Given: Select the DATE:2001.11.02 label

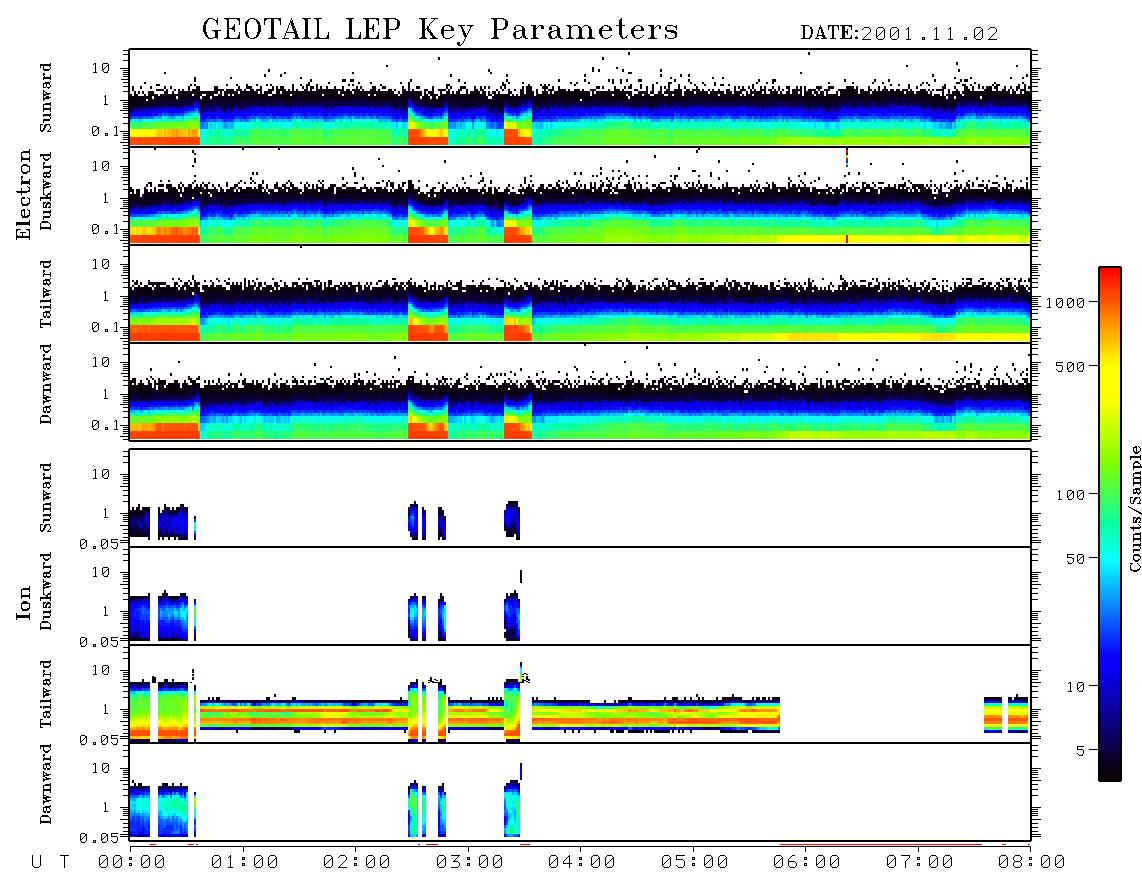Looking at the screenshot, I should (x=899, y=34).
